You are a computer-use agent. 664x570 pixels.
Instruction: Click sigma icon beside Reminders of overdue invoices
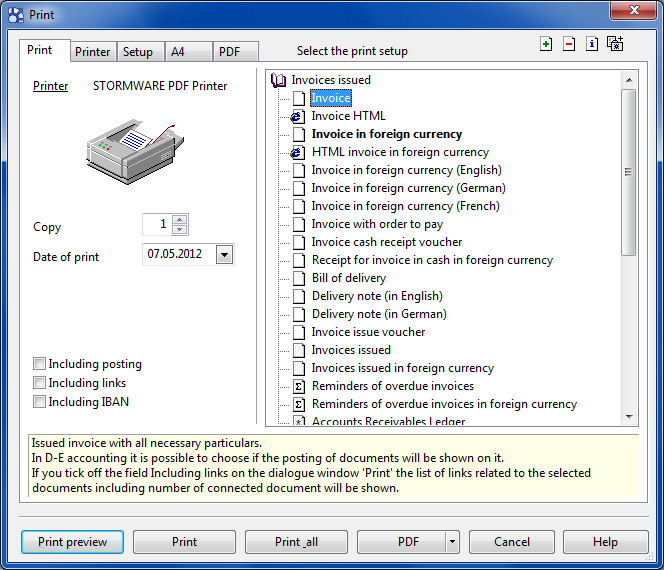[297, 386]
